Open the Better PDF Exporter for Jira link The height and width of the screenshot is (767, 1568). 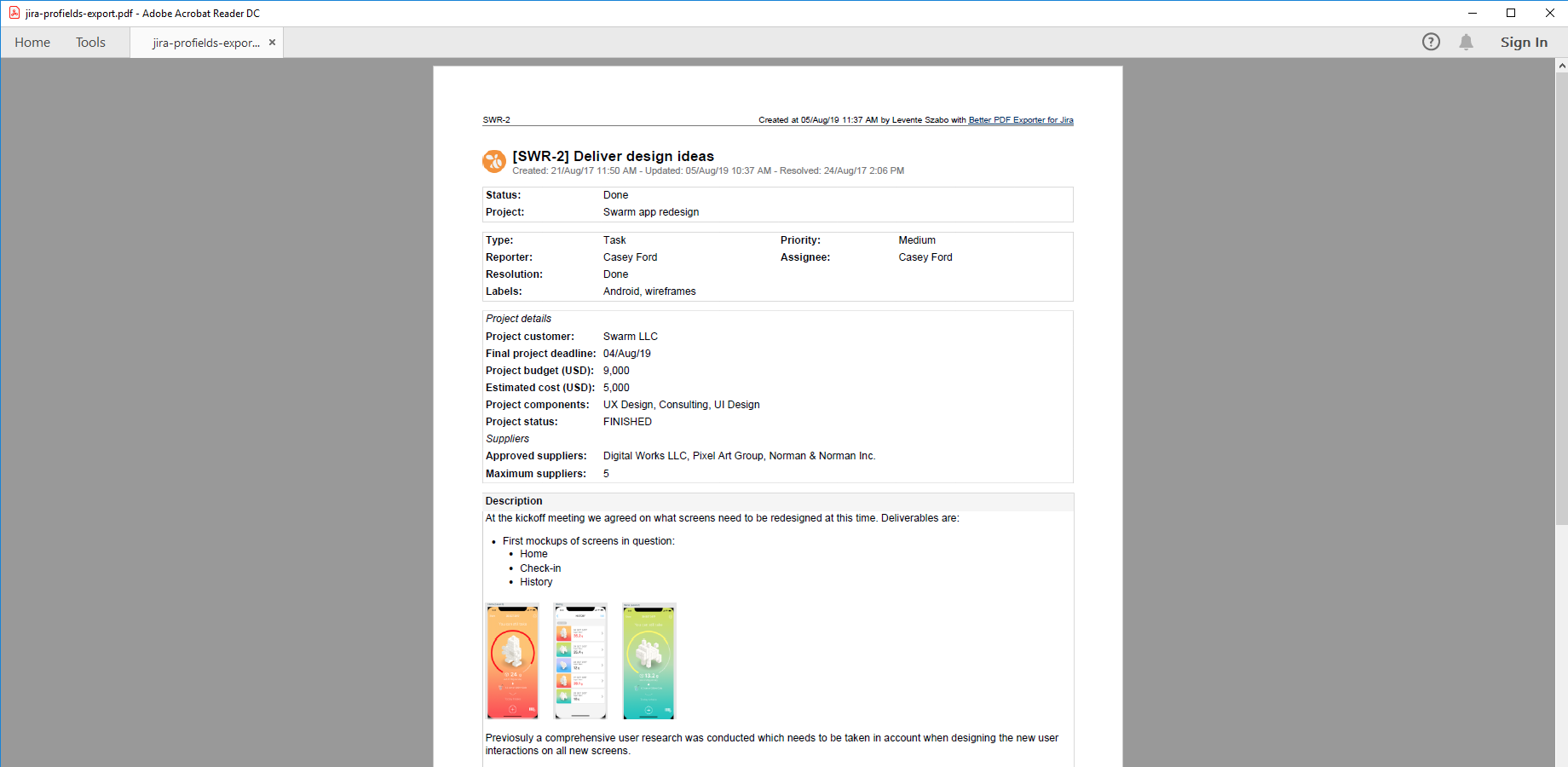click(x=1020, y=120)
